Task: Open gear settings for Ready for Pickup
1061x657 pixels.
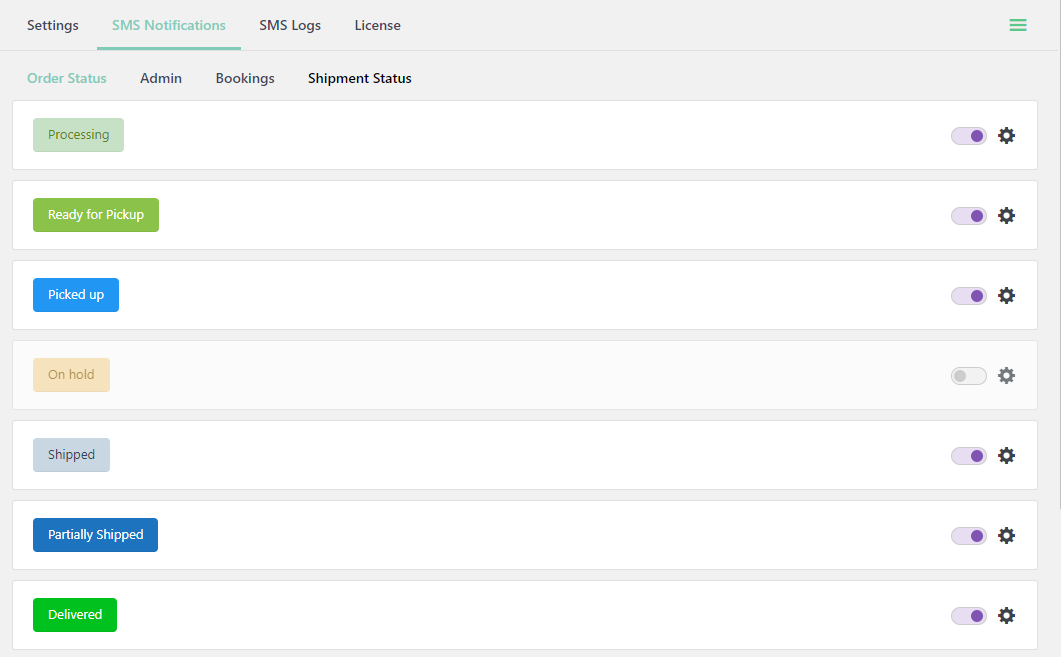Action: pyautogui.click(x=1006, y=216)
